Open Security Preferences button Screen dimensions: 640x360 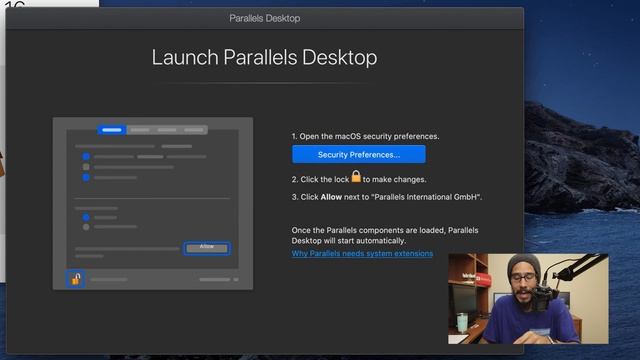click(359, 154)
